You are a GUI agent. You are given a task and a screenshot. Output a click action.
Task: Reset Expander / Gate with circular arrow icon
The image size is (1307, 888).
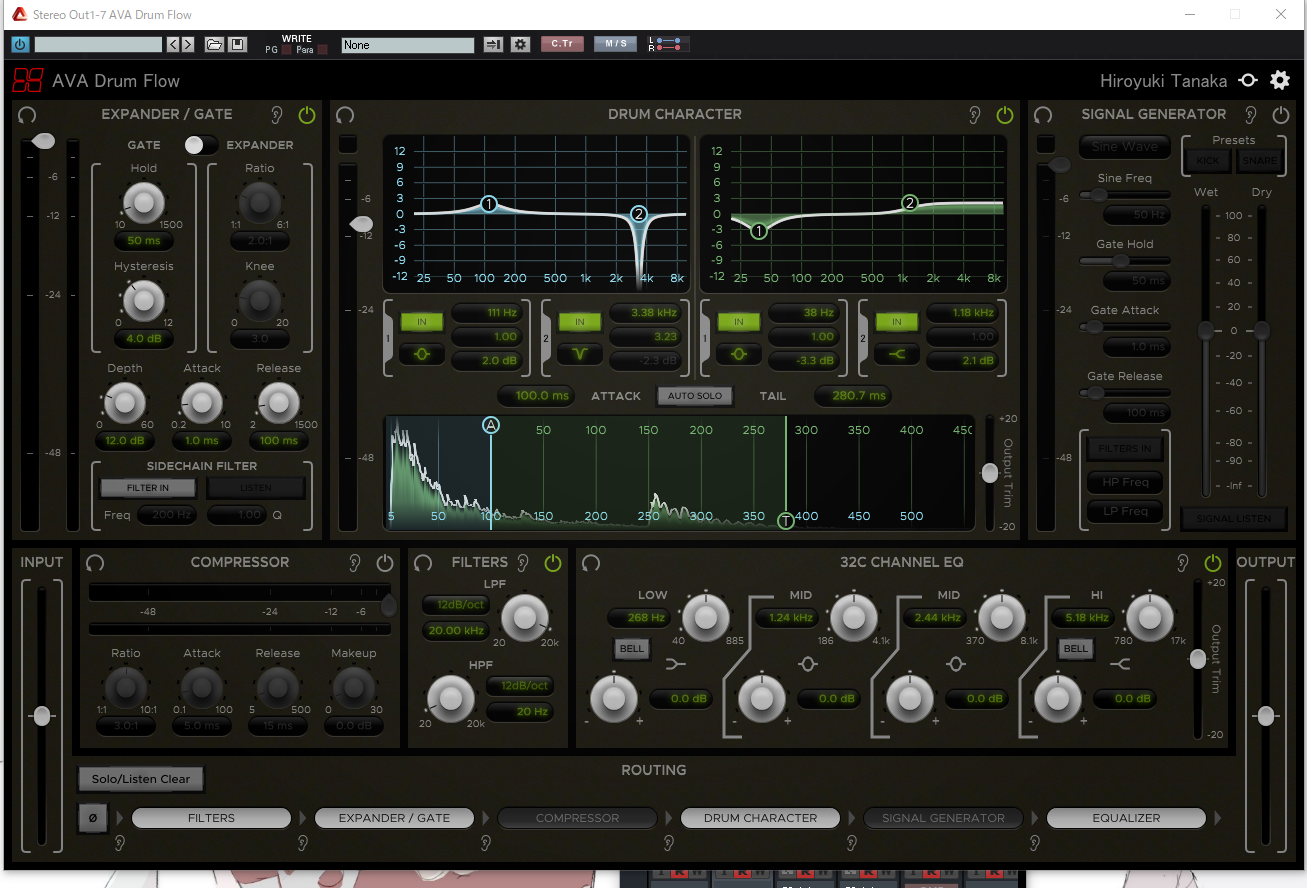27,115
